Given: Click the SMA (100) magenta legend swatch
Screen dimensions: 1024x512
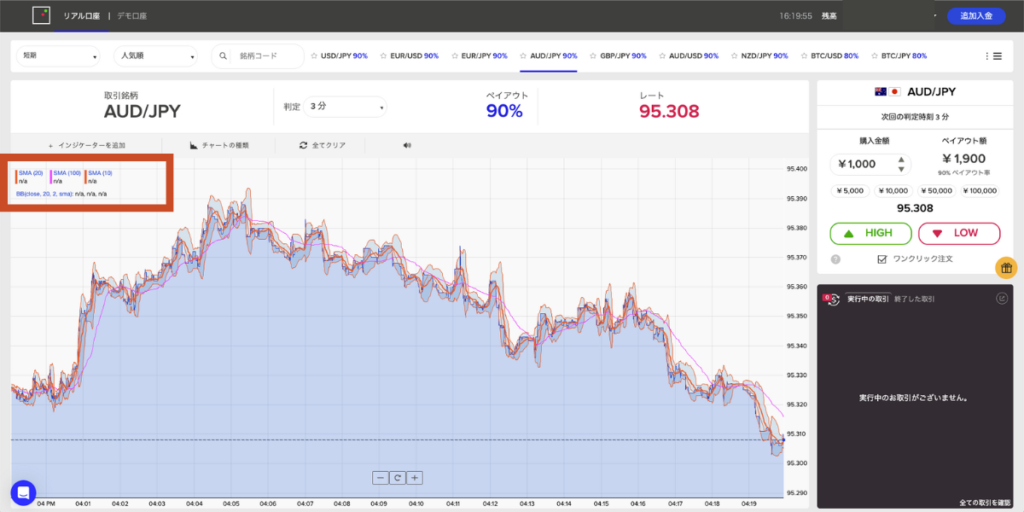Looking at the screenshot, I should (51, 177).
